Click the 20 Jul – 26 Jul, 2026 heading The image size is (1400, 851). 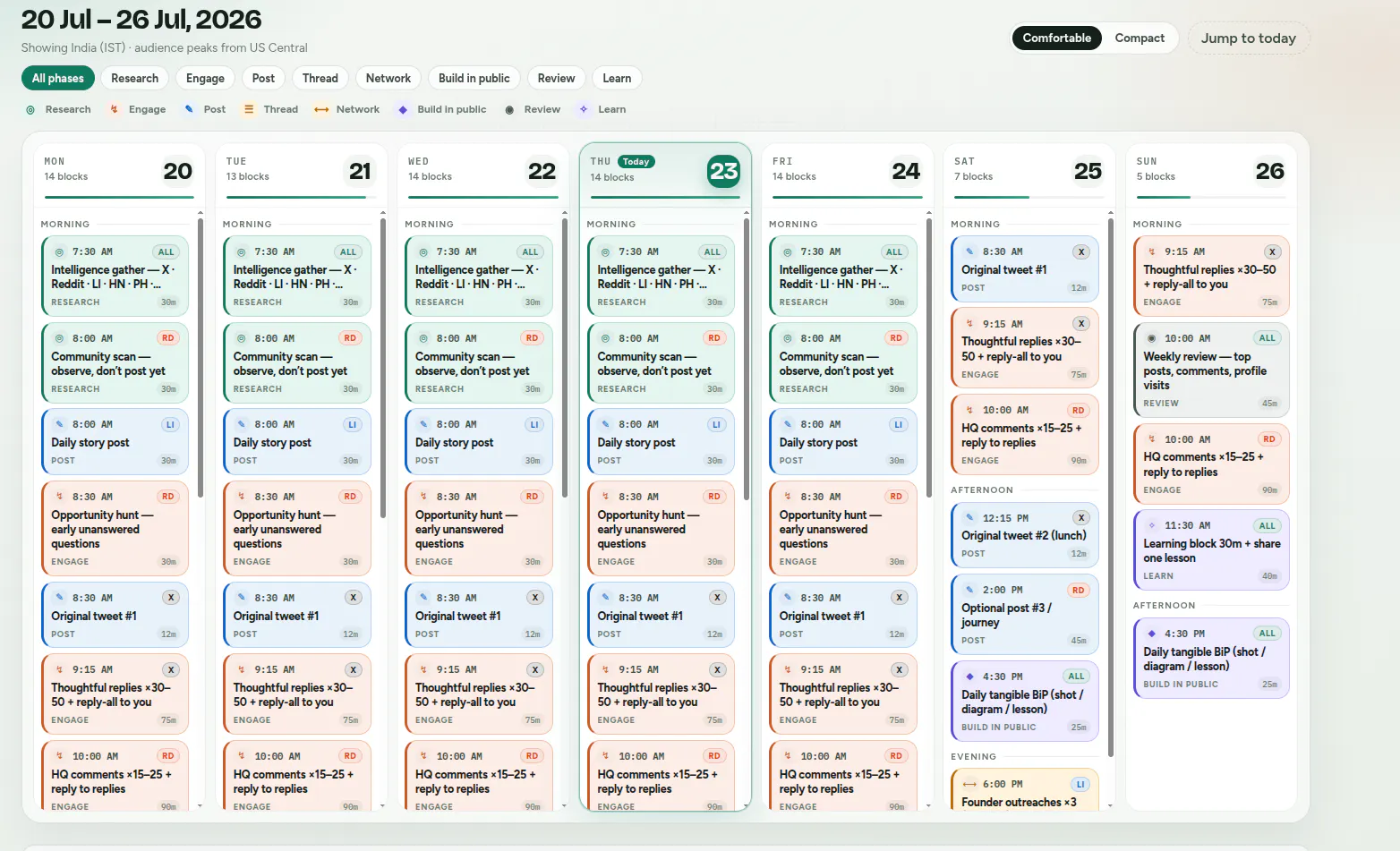click(141, 20)
